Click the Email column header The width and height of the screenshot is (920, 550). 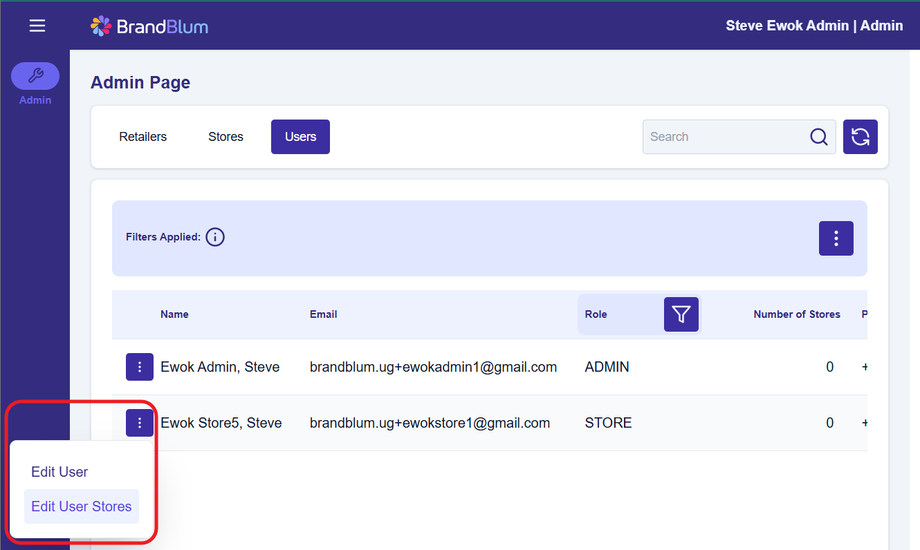click(323, 314)
